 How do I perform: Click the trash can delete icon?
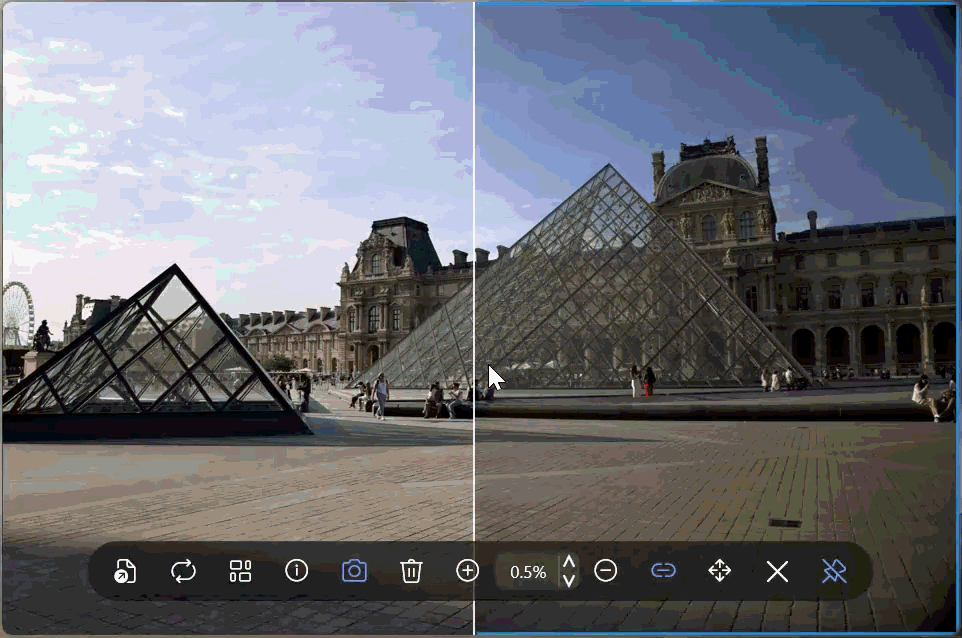411,571
